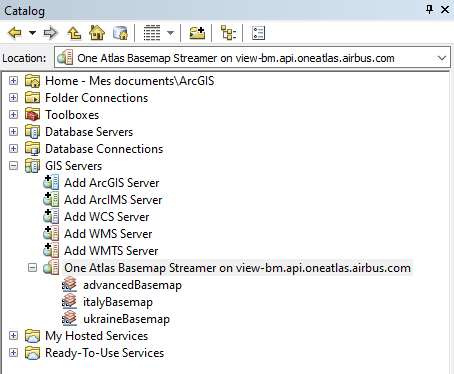Click Connect To Folder icon

click(x=197, y=33)
